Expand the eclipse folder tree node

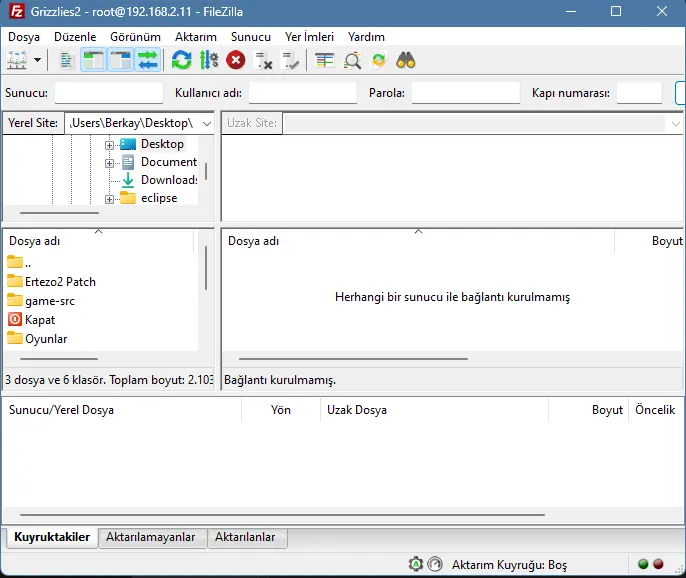[109, 198]
